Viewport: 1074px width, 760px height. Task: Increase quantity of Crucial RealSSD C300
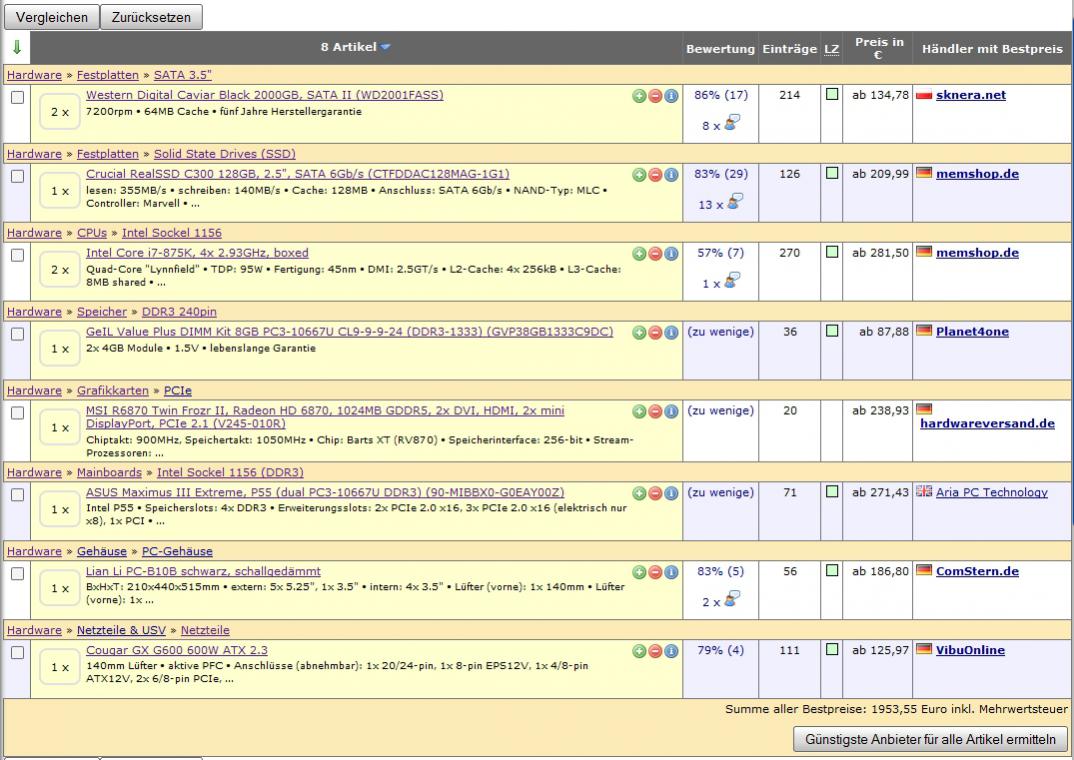tap(639, 175)
